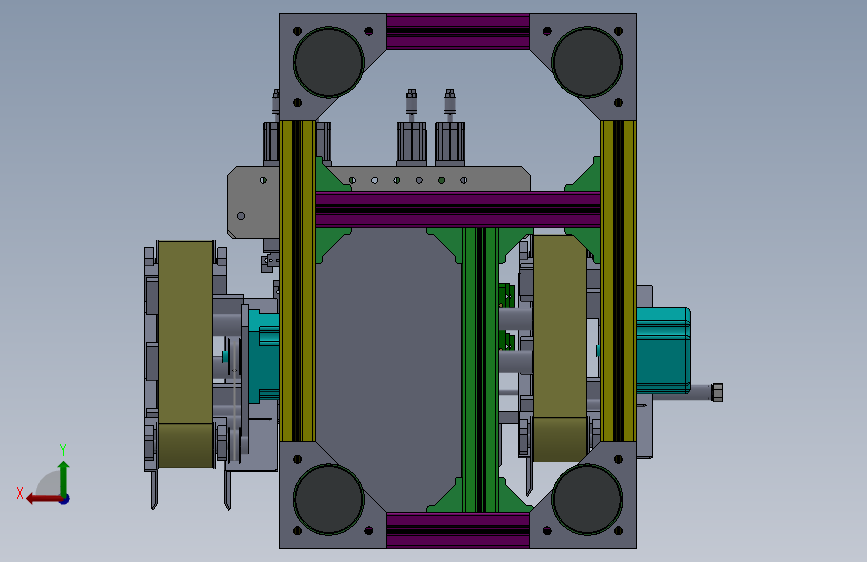
Task: Pick the top-right round foot pad
Action: (587, 62)
